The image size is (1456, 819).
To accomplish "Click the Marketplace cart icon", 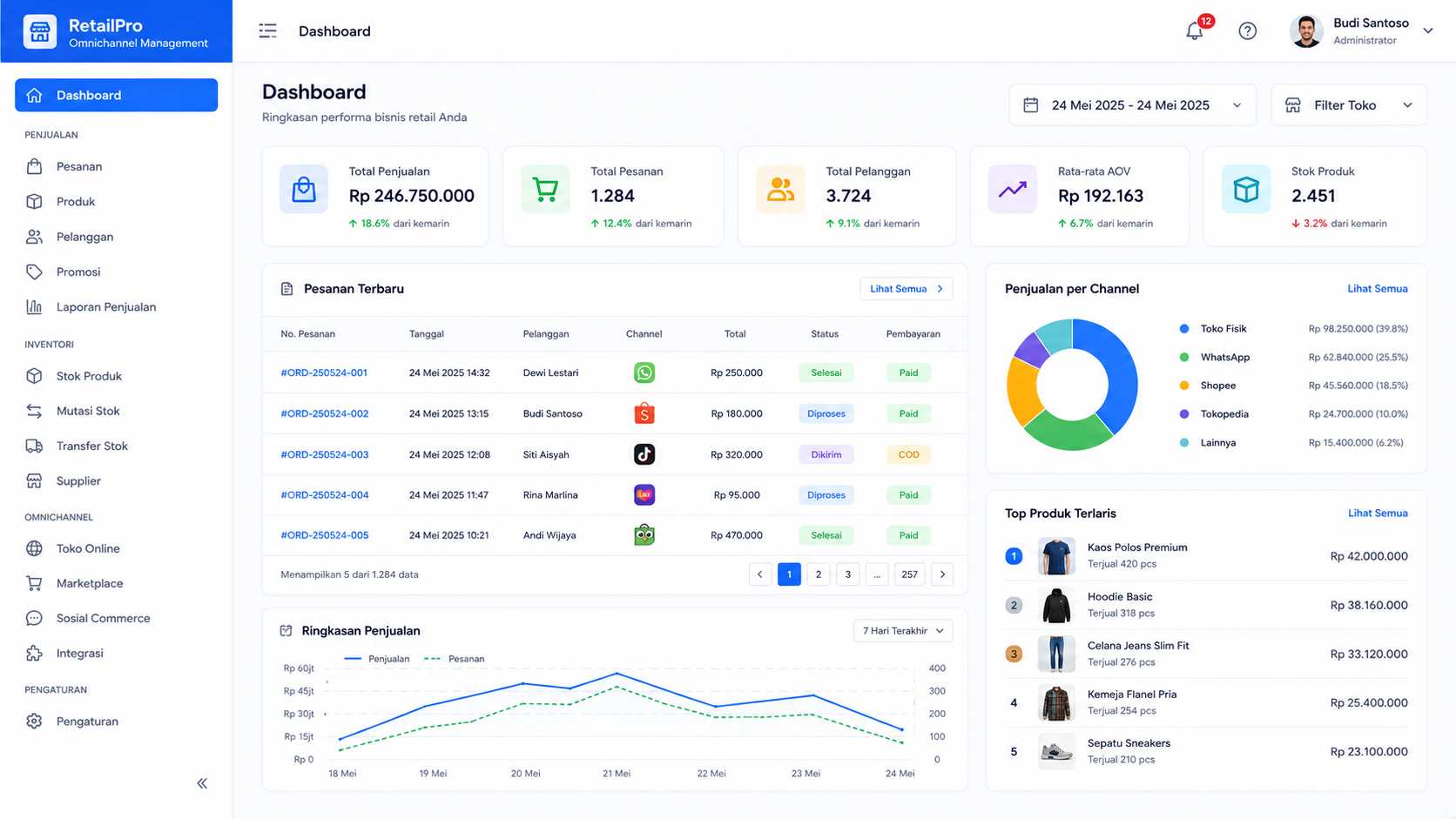I will 34,583.
